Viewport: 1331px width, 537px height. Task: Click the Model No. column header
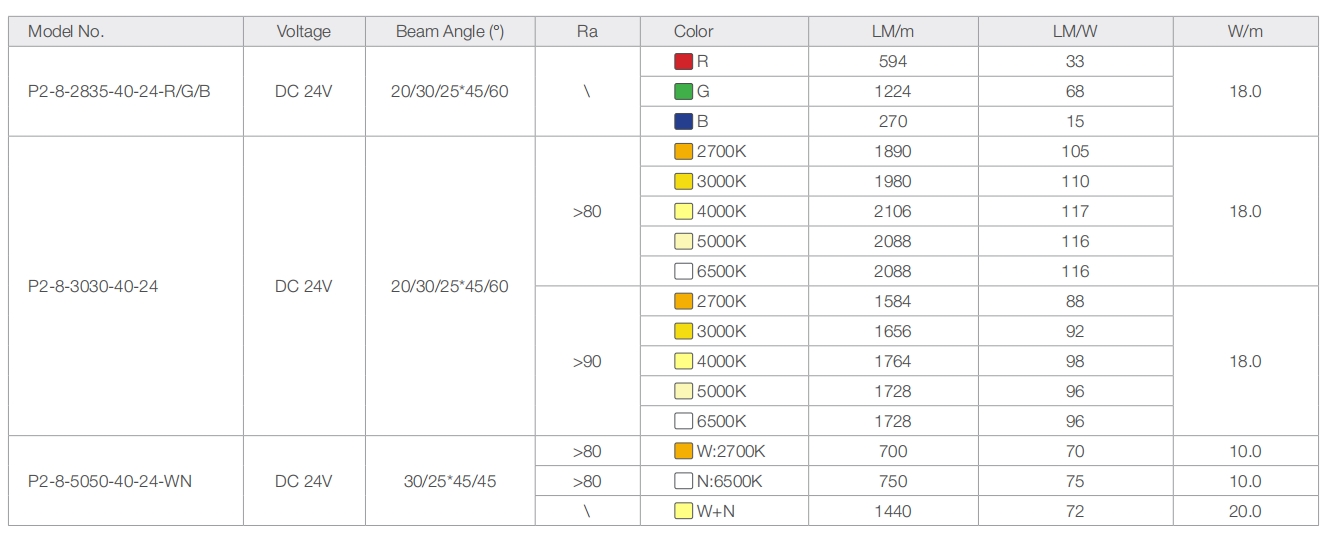point(66,32)
